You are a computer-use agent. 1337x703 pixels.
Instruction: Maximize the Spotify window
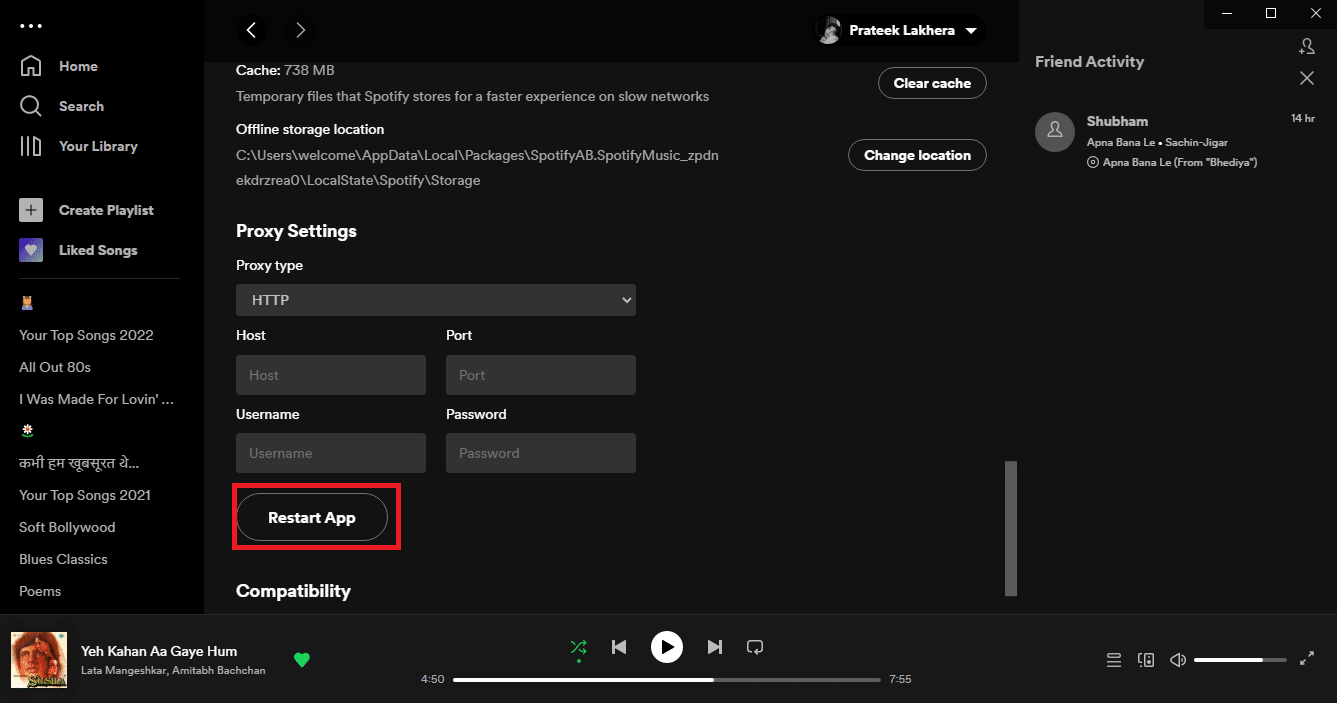point(1270,13)
